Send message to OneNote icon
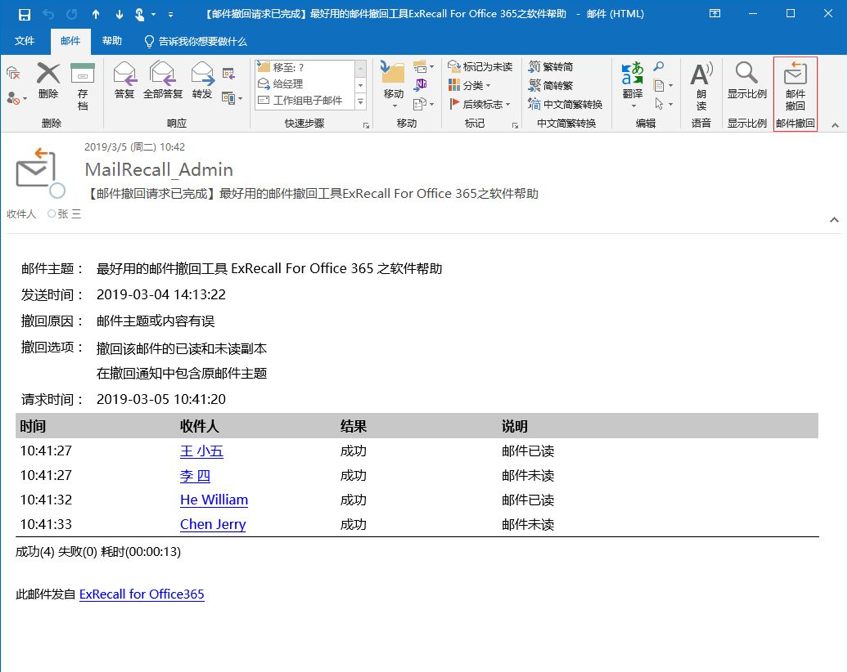 [421, 85]
